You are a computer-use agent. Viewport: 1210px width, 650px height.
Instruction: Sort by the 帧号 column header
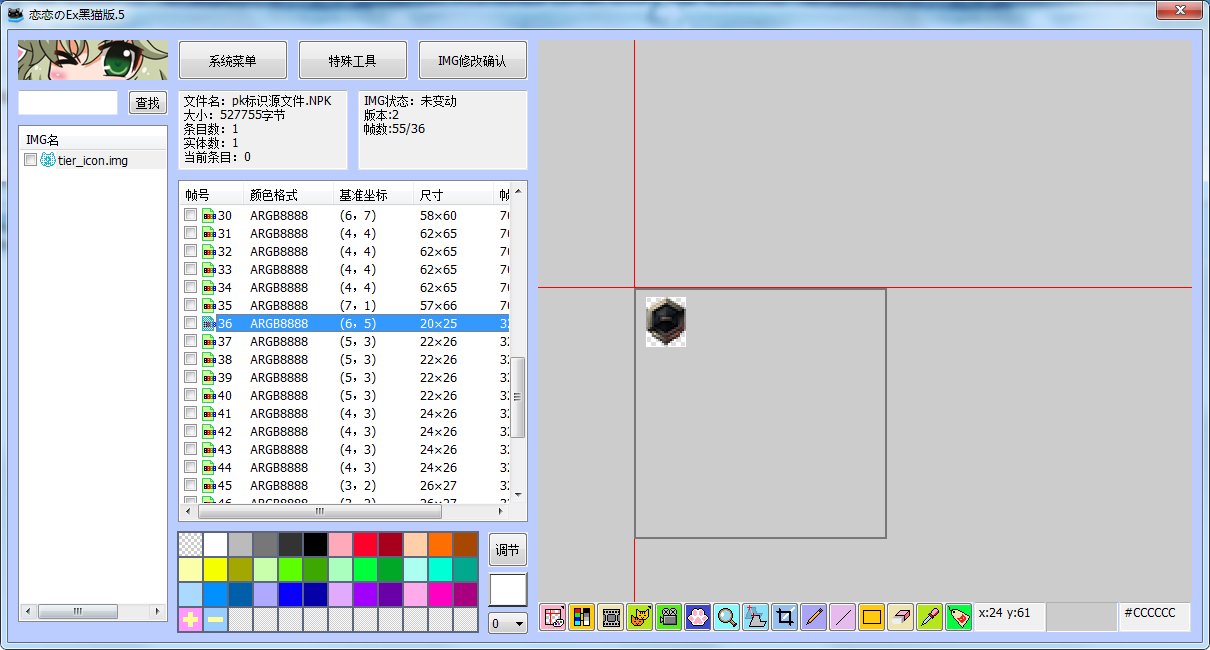(212, 195)
